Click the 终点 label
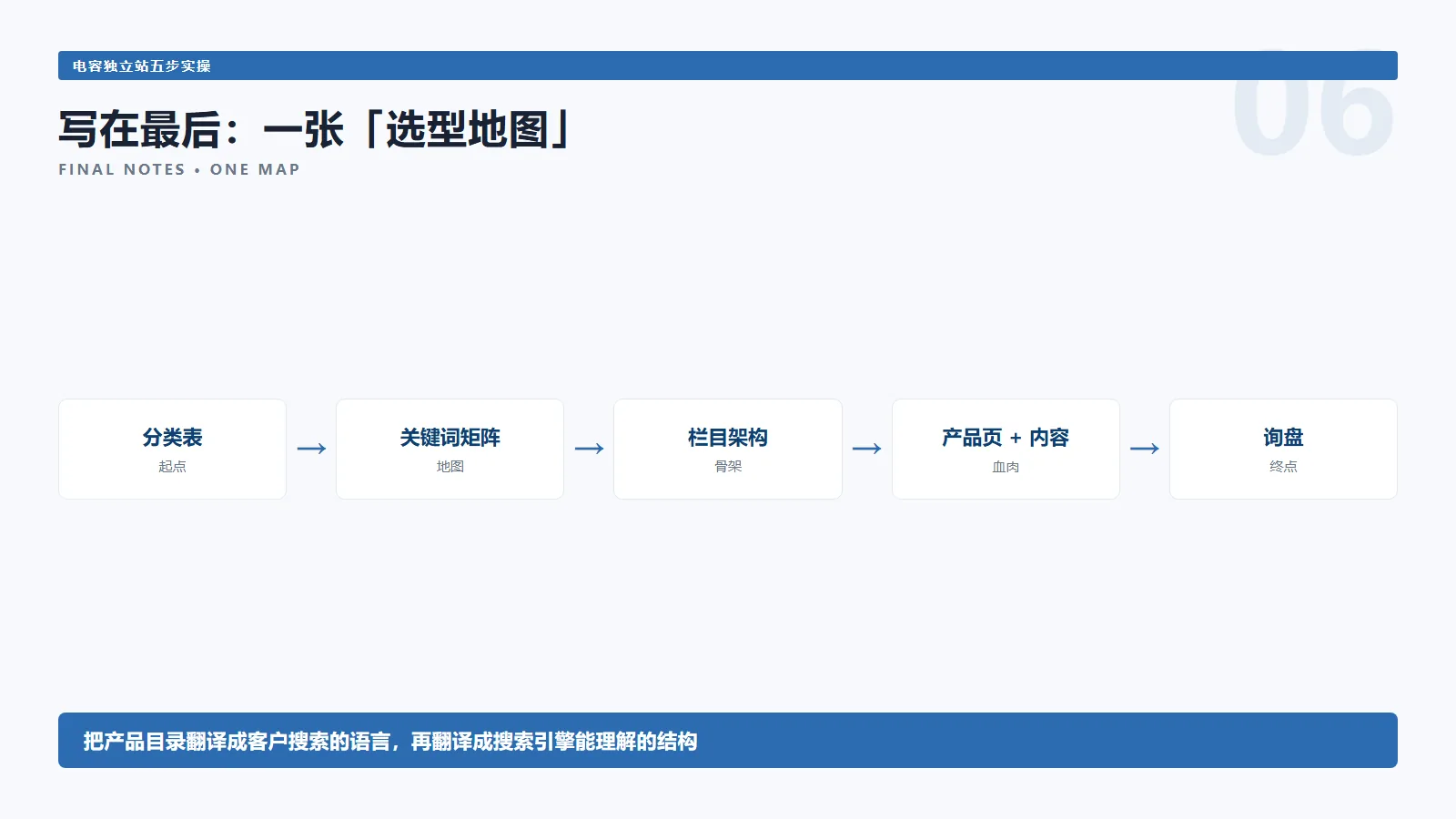1456x819 pixels. point(1283,467)
